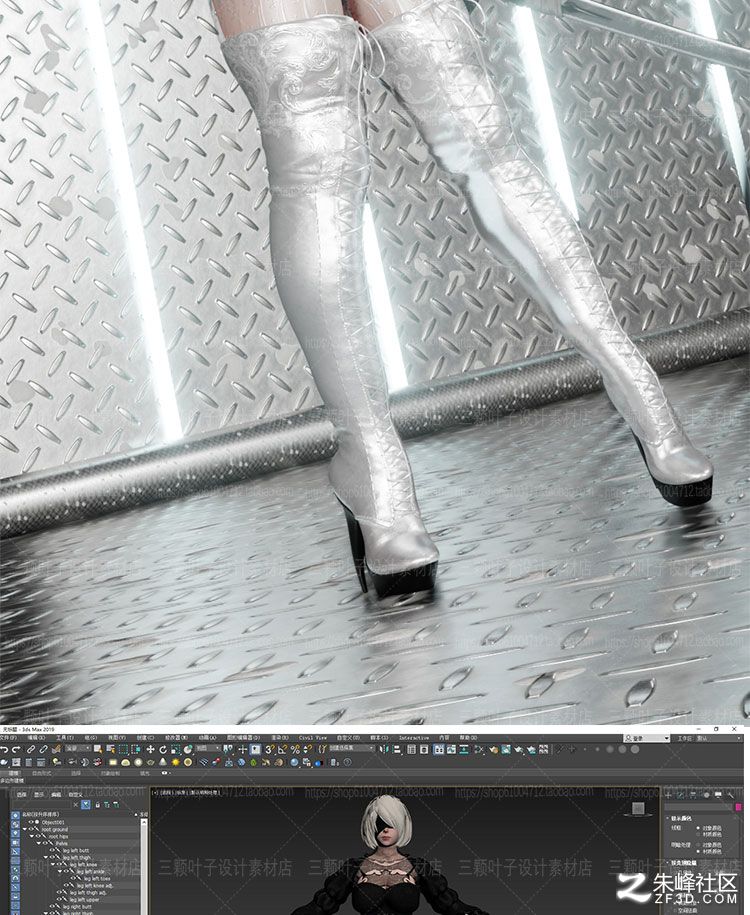Click the Scene Explorer search field
Image resolution: width=750 pixels, height=915 pixels.
[x=41, y=805]
